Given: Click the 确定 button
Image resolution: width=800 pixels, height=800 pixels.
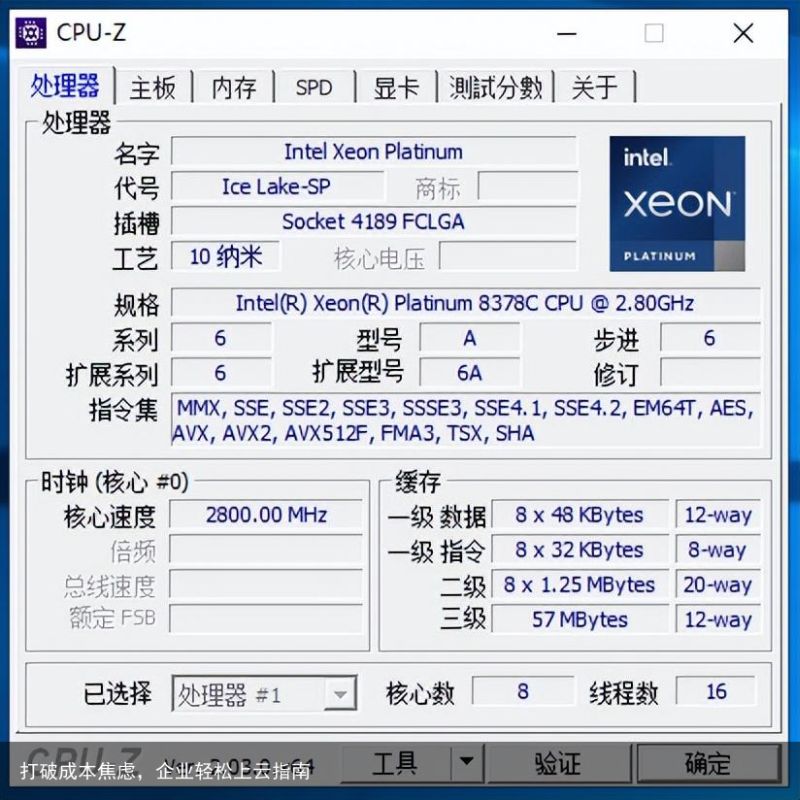Looking at the screenshot, I should [708, 763].
